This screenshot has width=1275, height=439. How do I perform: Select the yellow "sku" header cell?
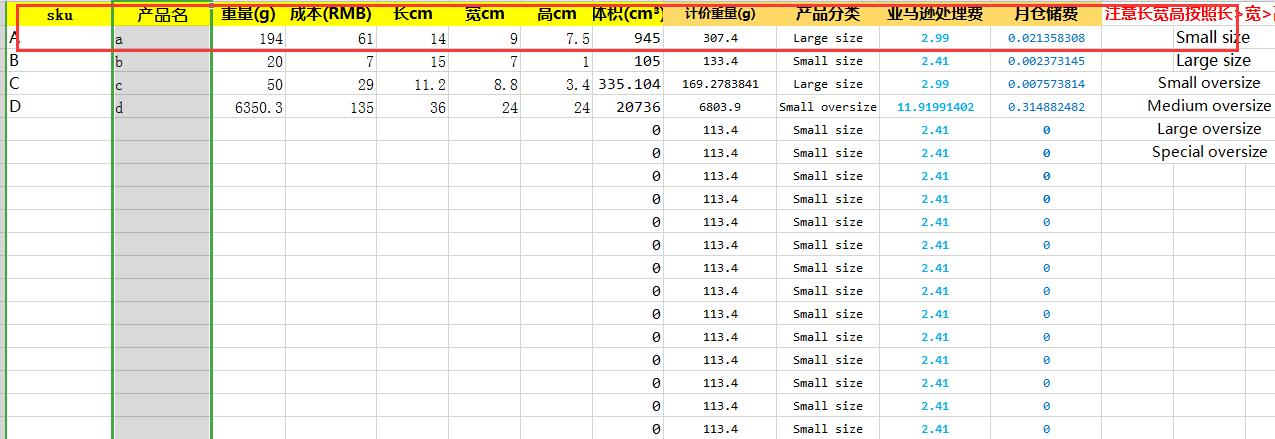(x=59, y=15)
